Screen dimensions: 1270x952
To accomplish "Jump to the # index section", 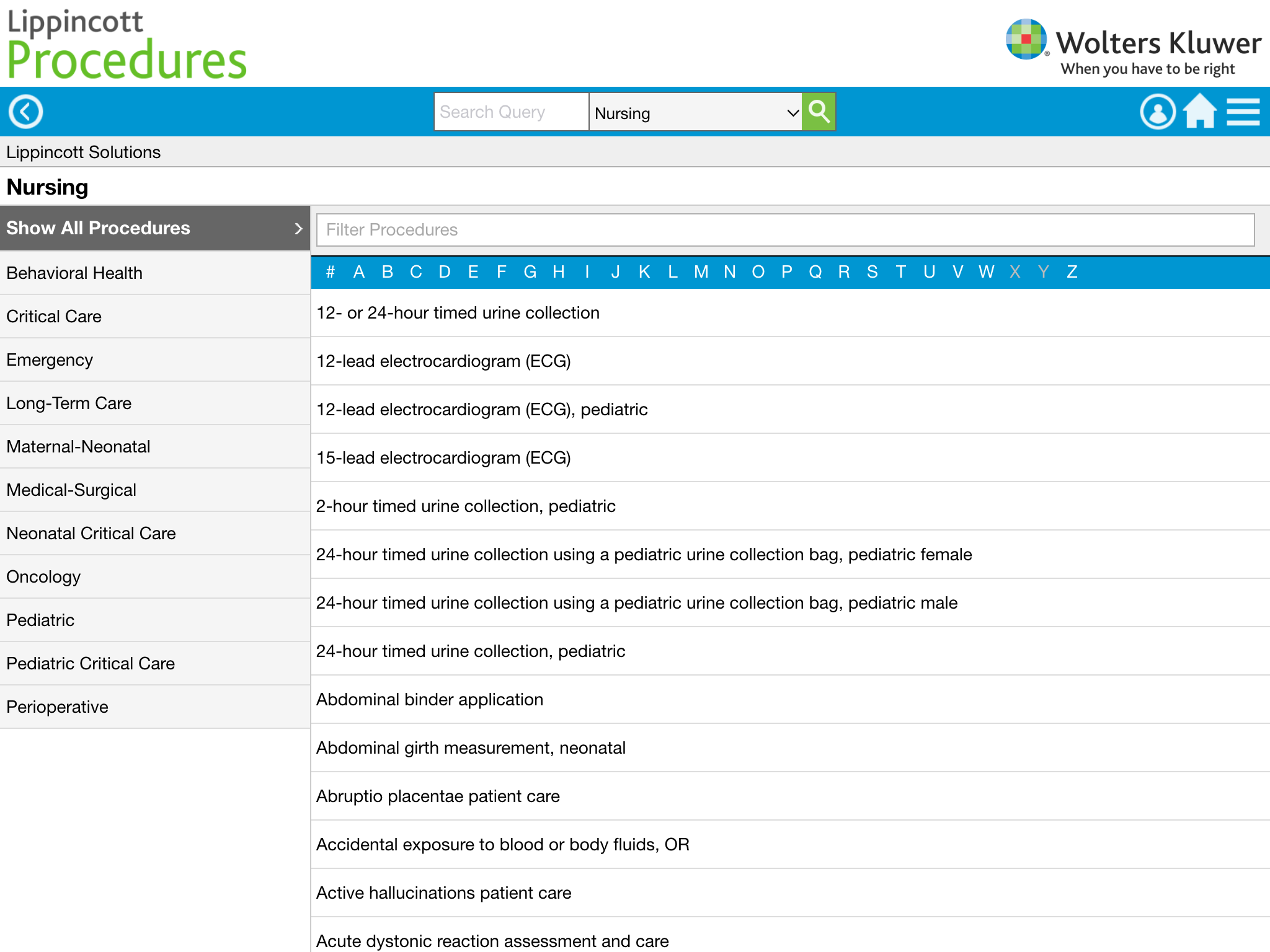I will pyautogui.click(x=331, y=271).
